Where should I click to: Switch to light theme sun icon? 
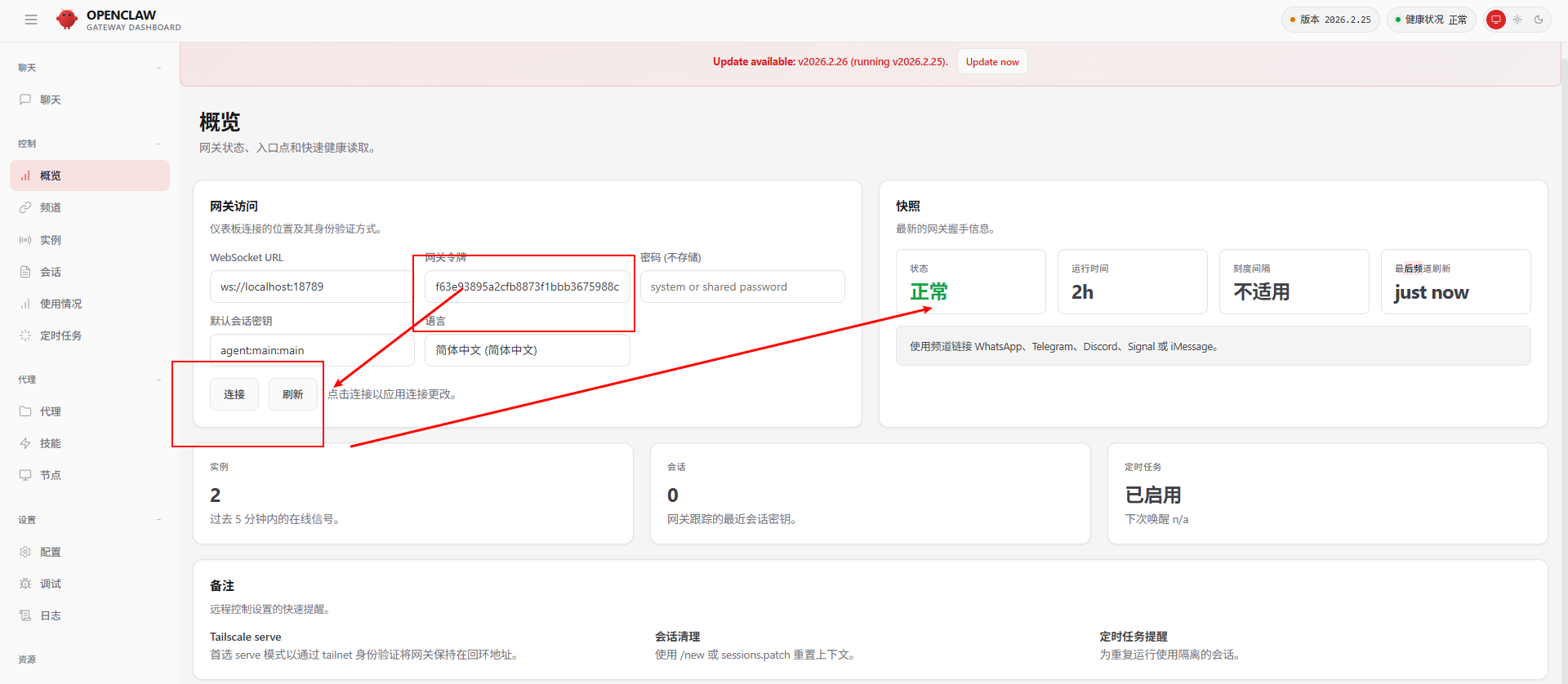1517,20
